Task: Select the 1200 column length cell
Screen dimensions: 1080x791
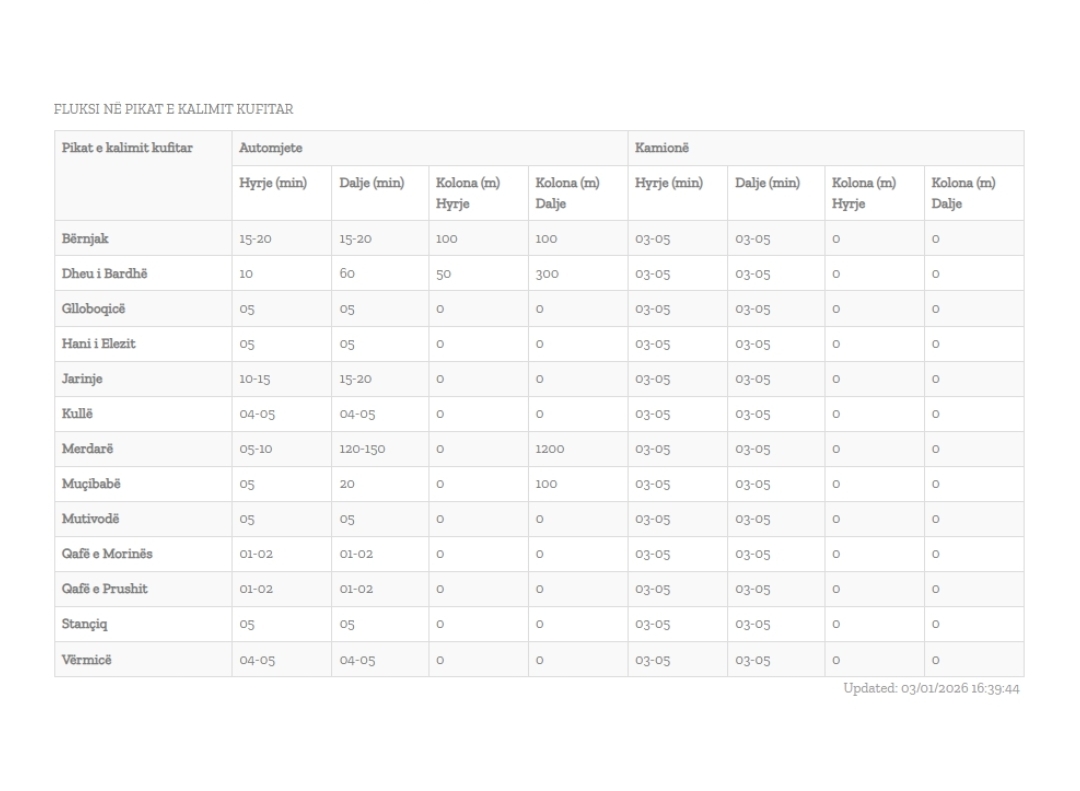Action: click(x=552, y=450)
